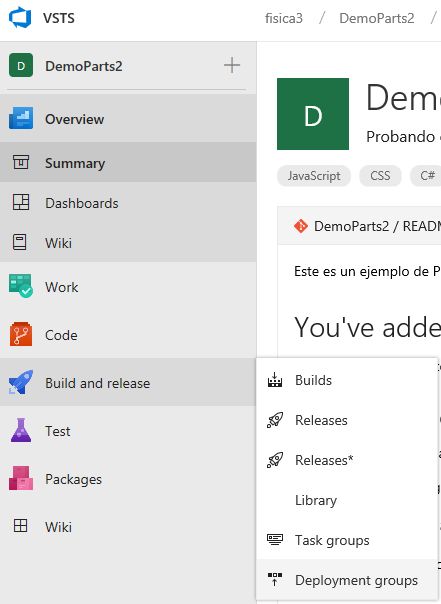Image resolution: width=441 pixels, height=604 pixels.
Task: Expand the Code hub
Action: [x=128, y=335]
